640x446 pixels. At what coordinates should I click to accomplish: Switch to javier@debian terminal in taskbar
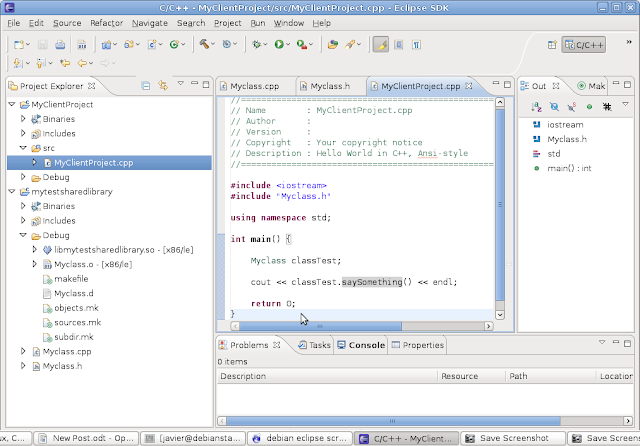coord(193,438)
